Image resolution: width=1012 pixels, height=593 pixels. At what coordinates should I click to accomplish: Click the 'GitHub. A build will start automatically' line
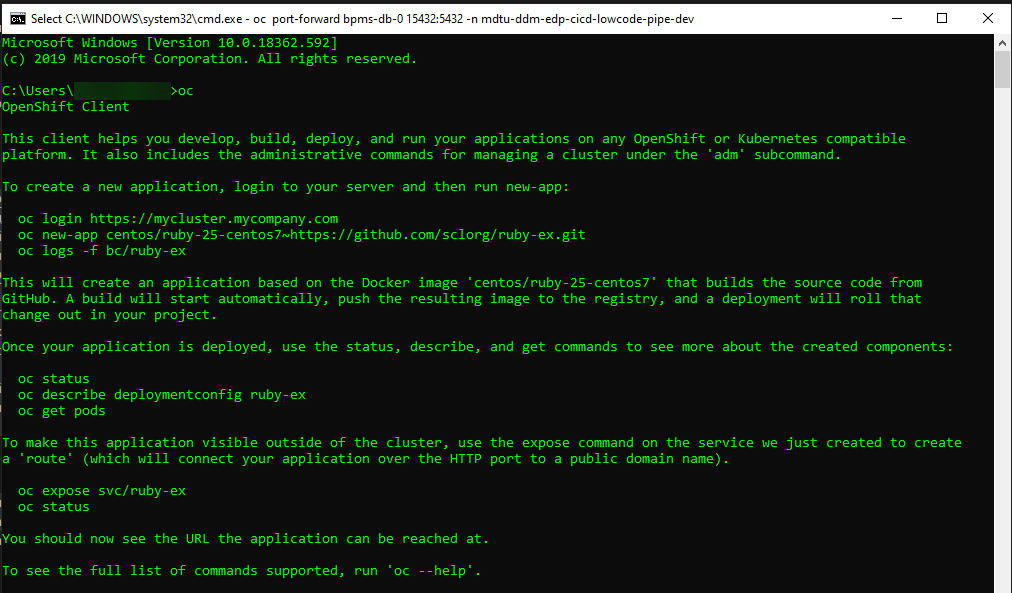pyautogui.click(x=461, y=299)
